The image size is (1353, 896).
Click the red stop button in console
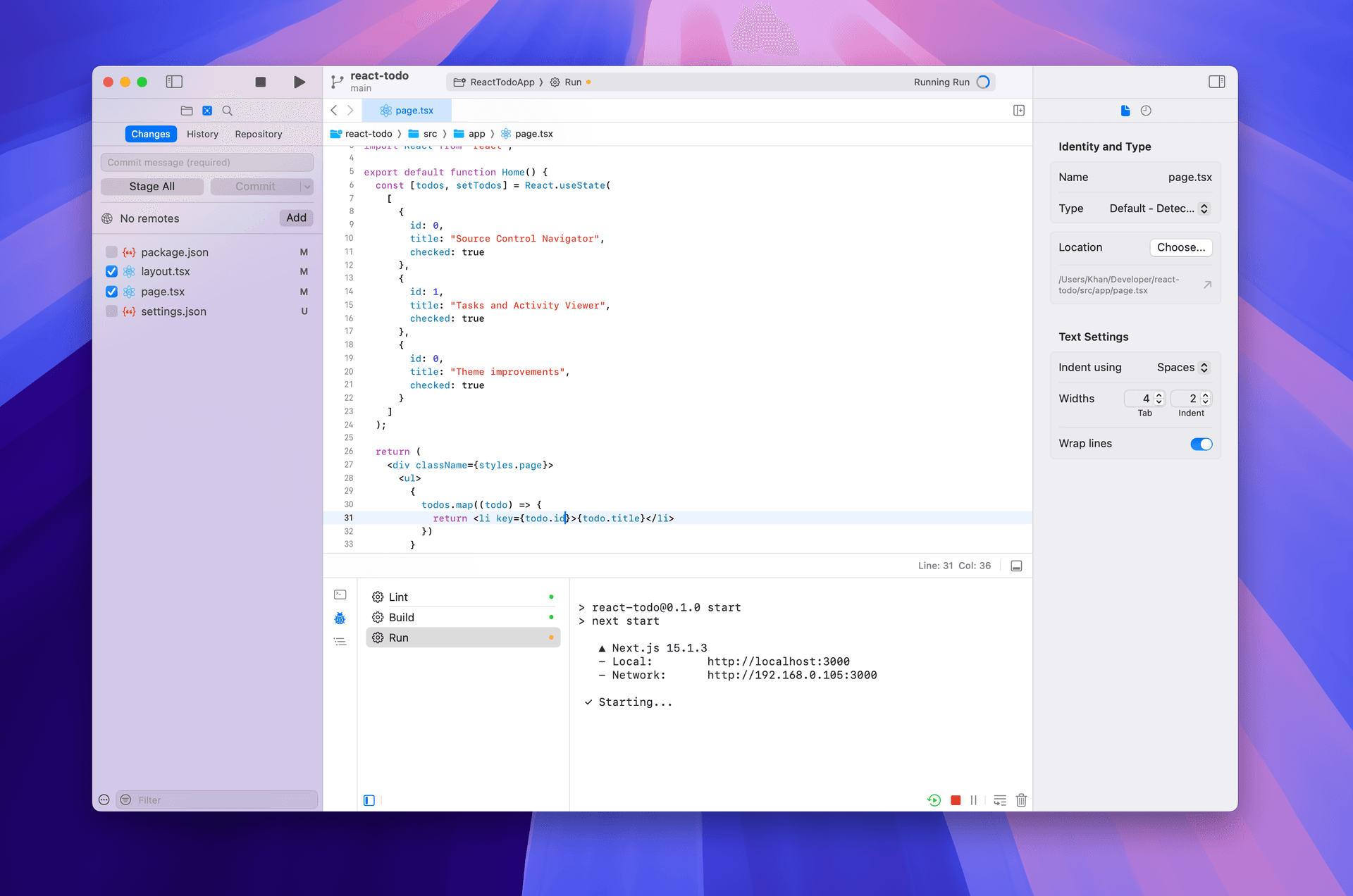tap(956, 800)
